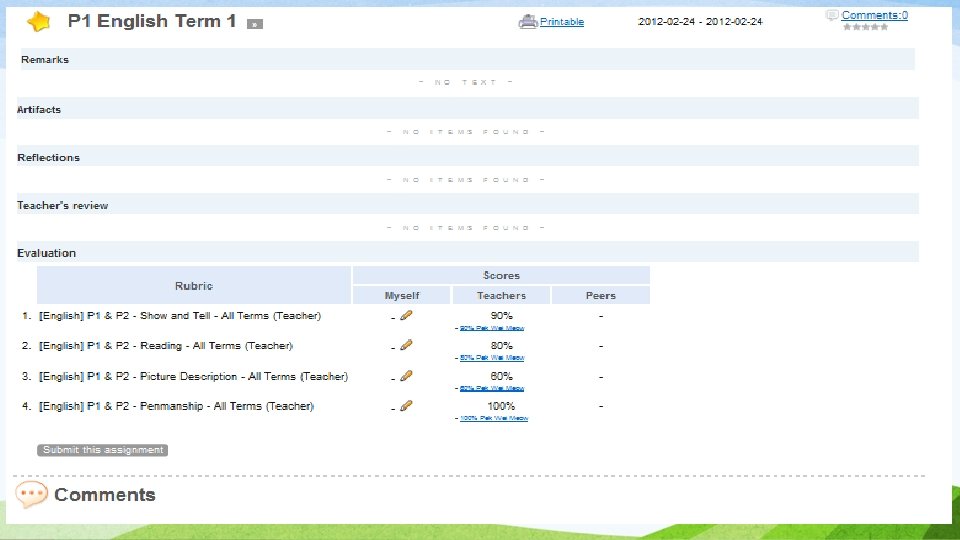
Task: Open the Printable link
Action: pos(561,22)
